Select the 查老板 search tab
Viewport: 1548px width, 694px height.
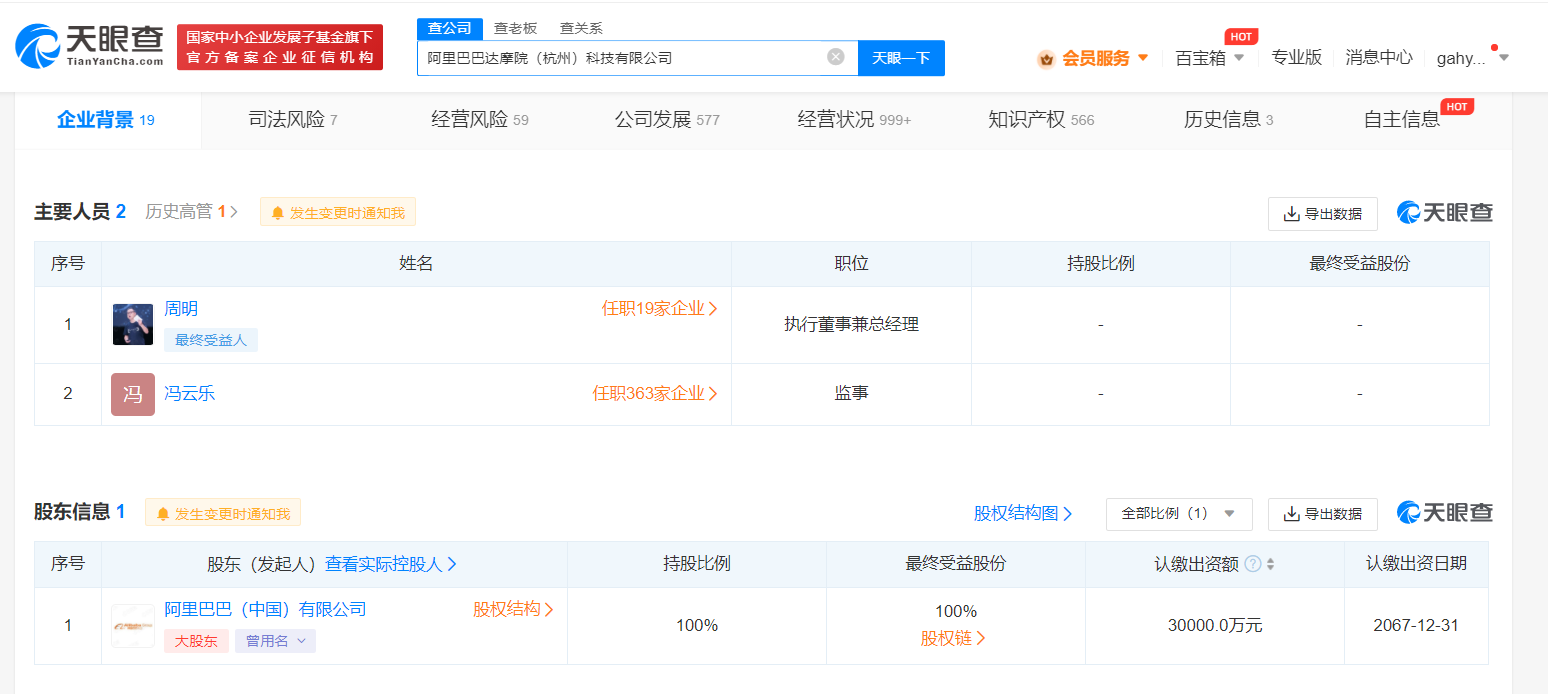[x=515, y=28]
